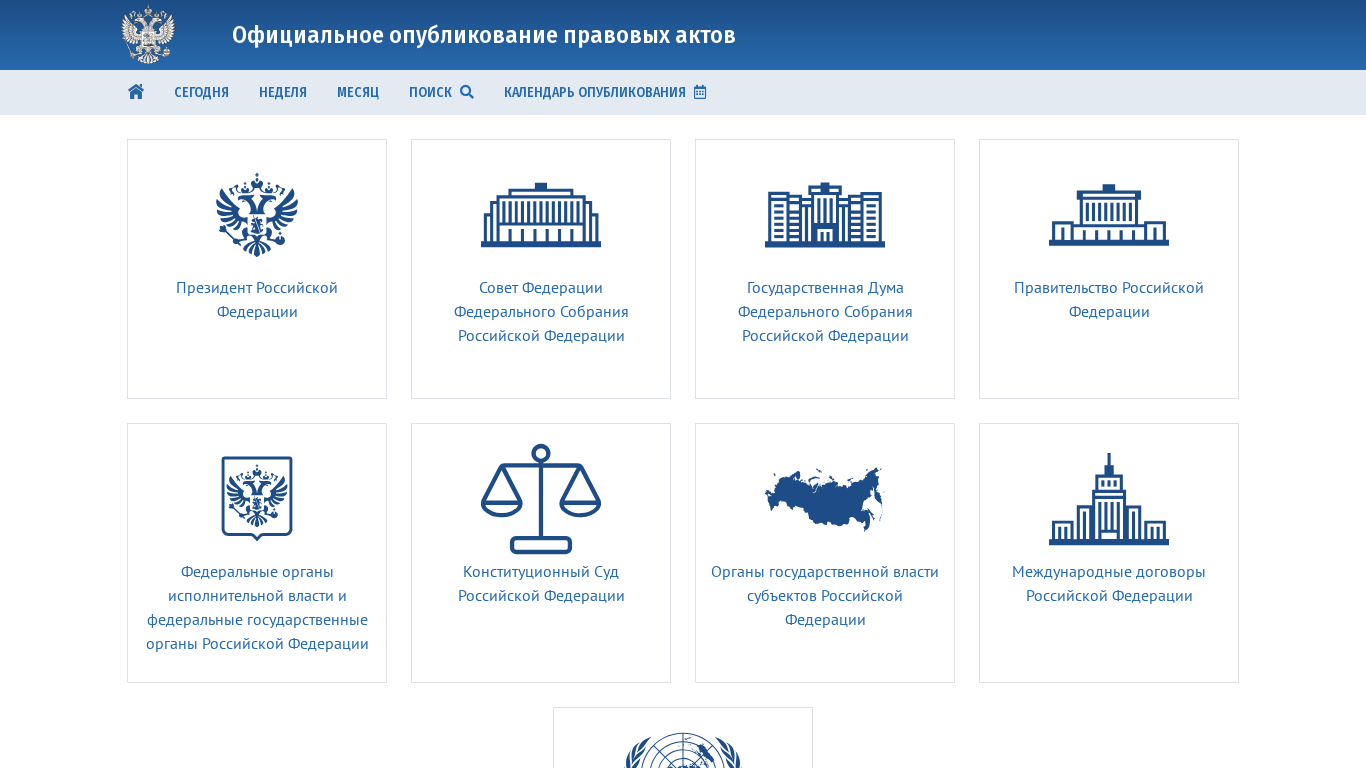Click the Russian coat of arms header logo
This screenshot has height=768, width=1366.
pyautogui.click(x=148, y=35)
